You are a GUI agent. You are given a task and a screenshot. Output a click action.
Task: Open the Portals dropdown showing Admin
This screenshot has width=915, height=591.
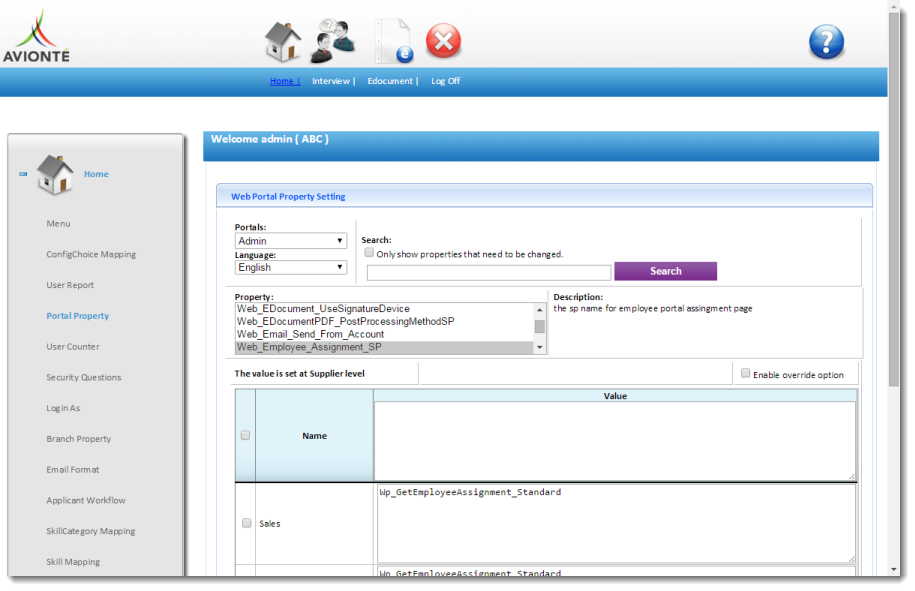(x=291, y=241)
